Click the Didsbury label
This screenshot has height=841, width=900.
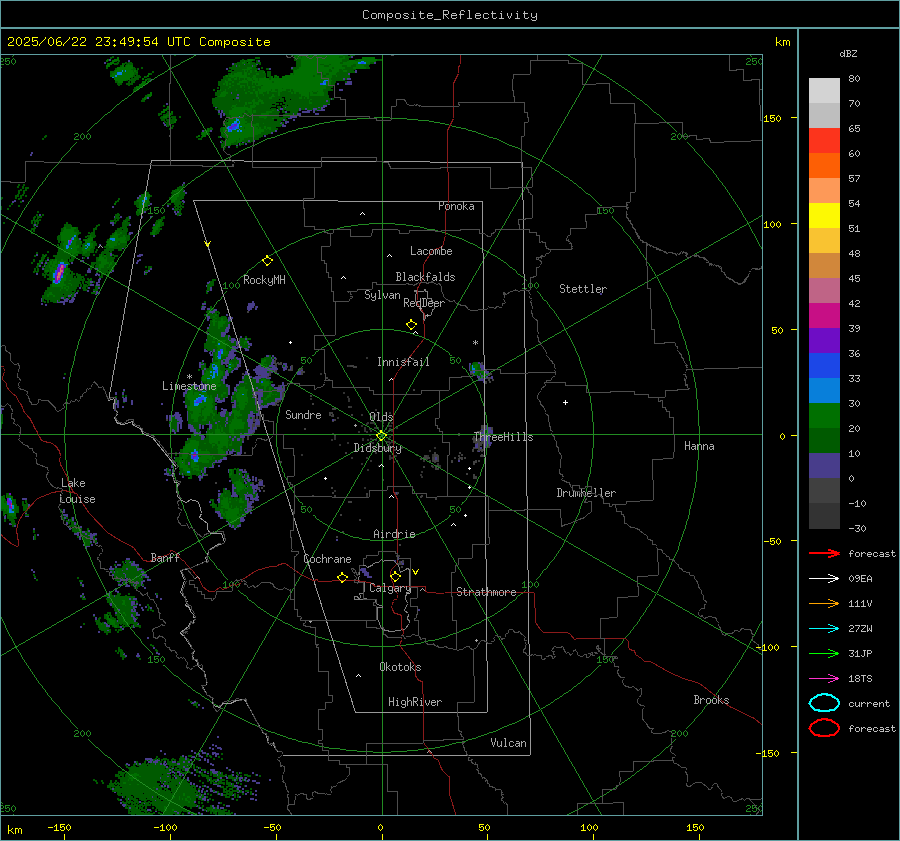click(377, 448)
